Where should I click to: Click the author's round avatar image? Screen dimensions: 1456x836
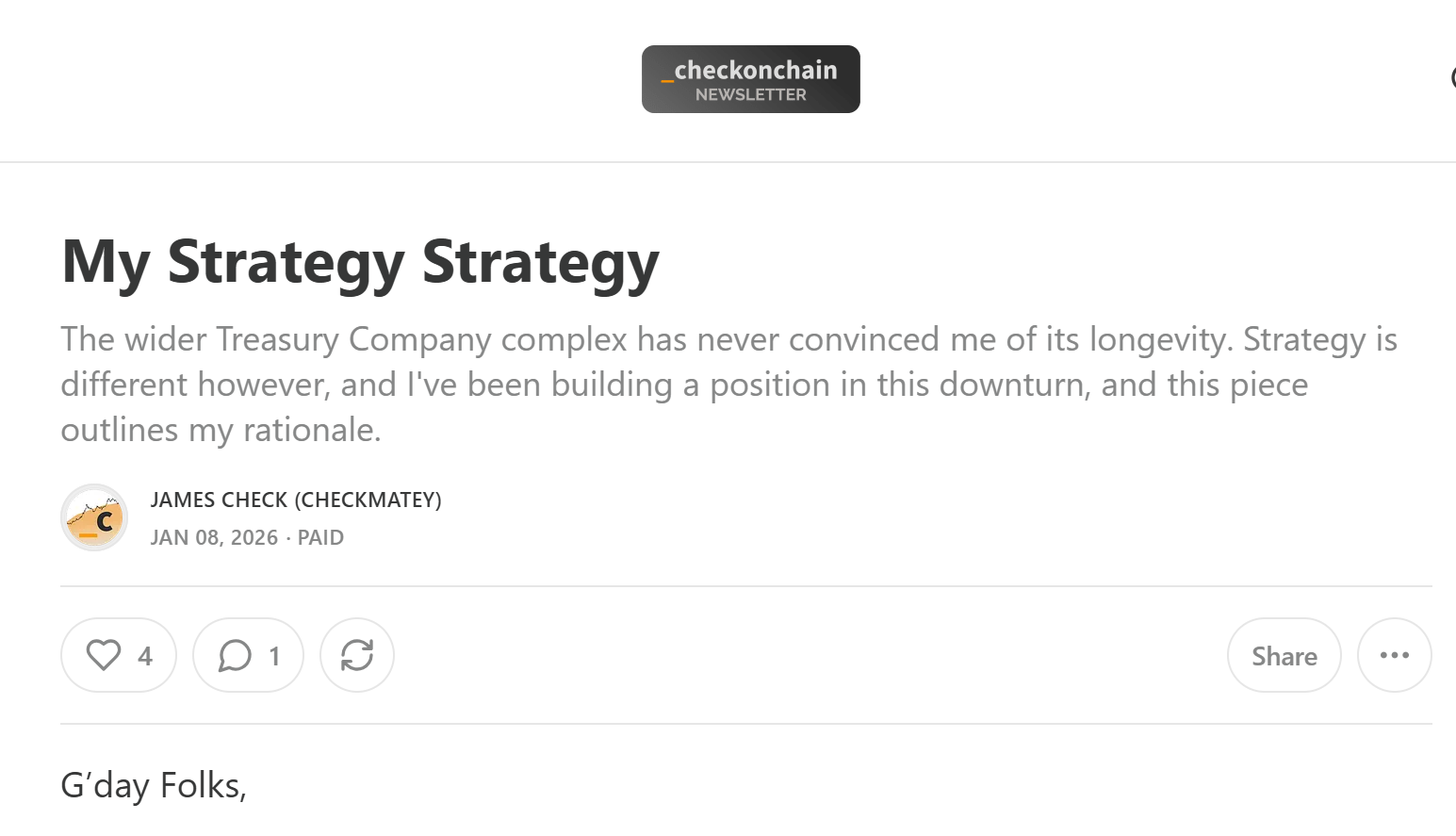94,517
